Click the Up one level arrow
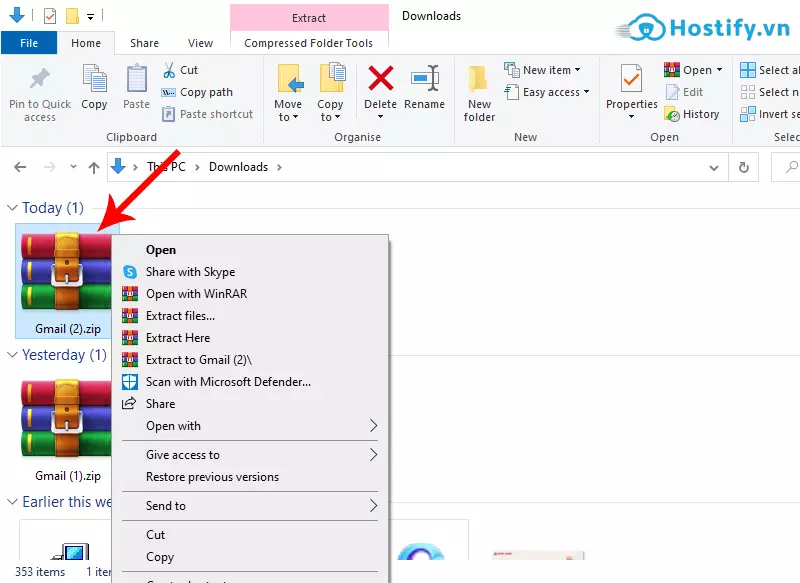 click(x=94, y=167)
